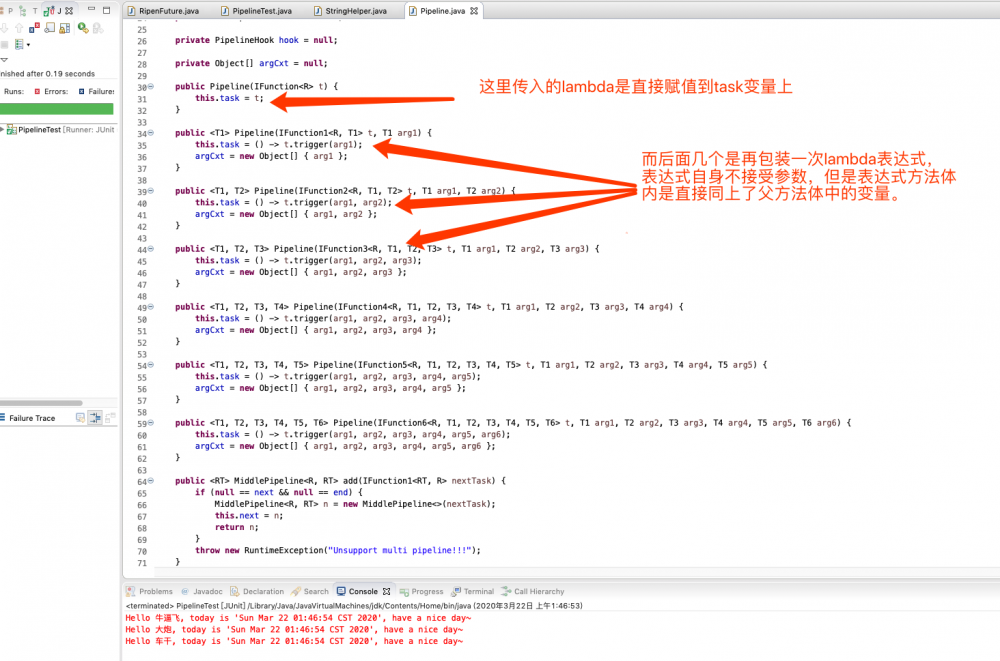Open the Search view tab
The image size is (1000, 661).
310,591
